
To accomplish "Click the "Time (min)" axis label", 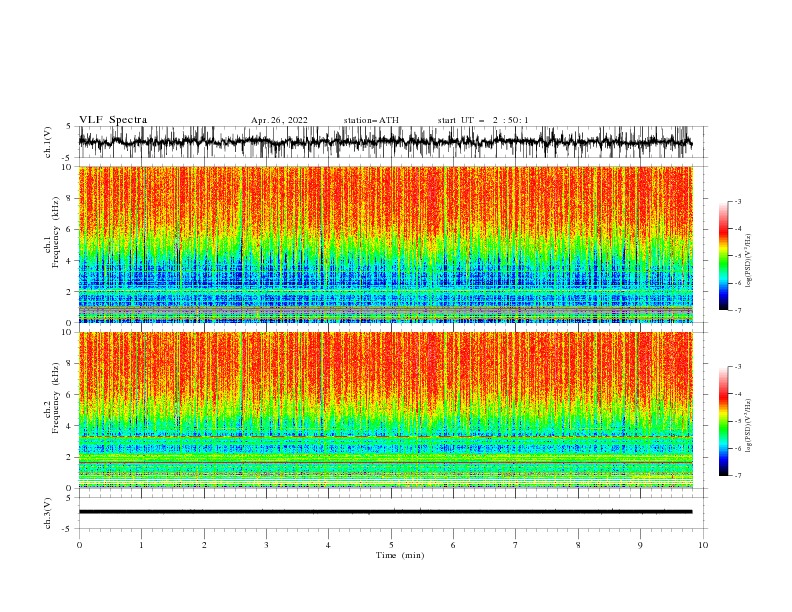I will click(400, 555).
